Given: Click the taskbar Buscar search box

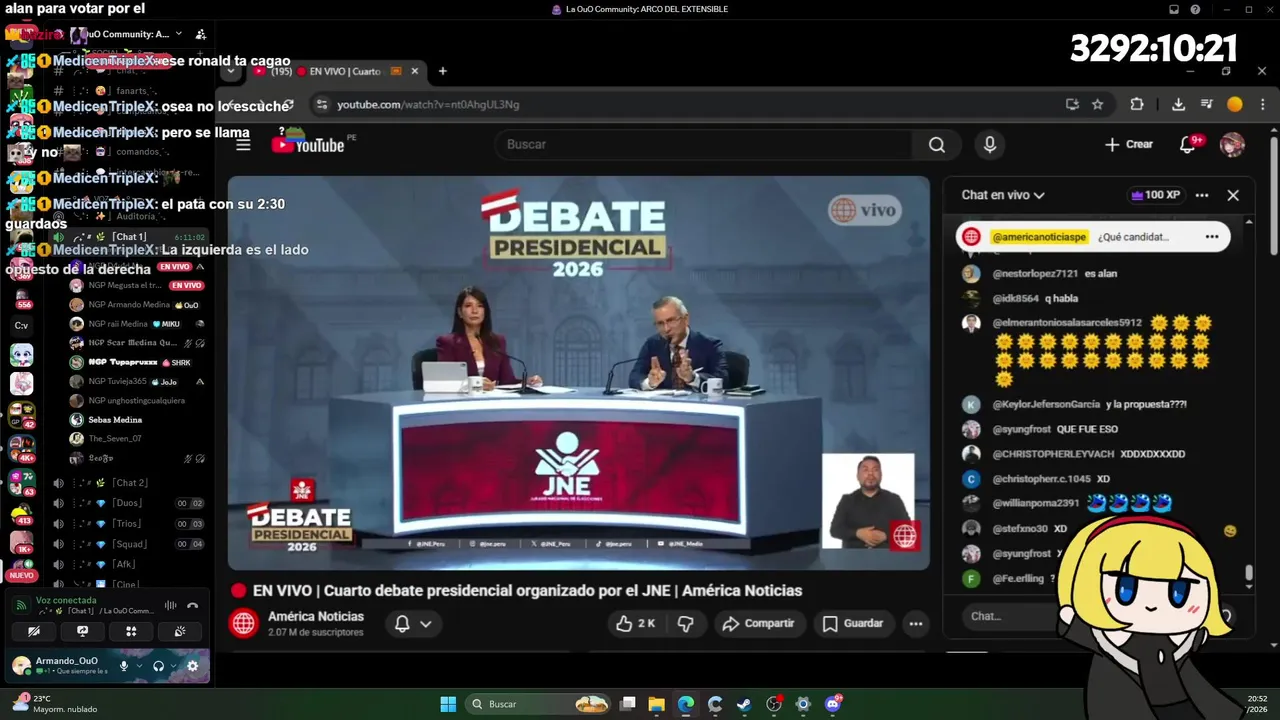Looking at the screenshot, I should click(540, 704).
